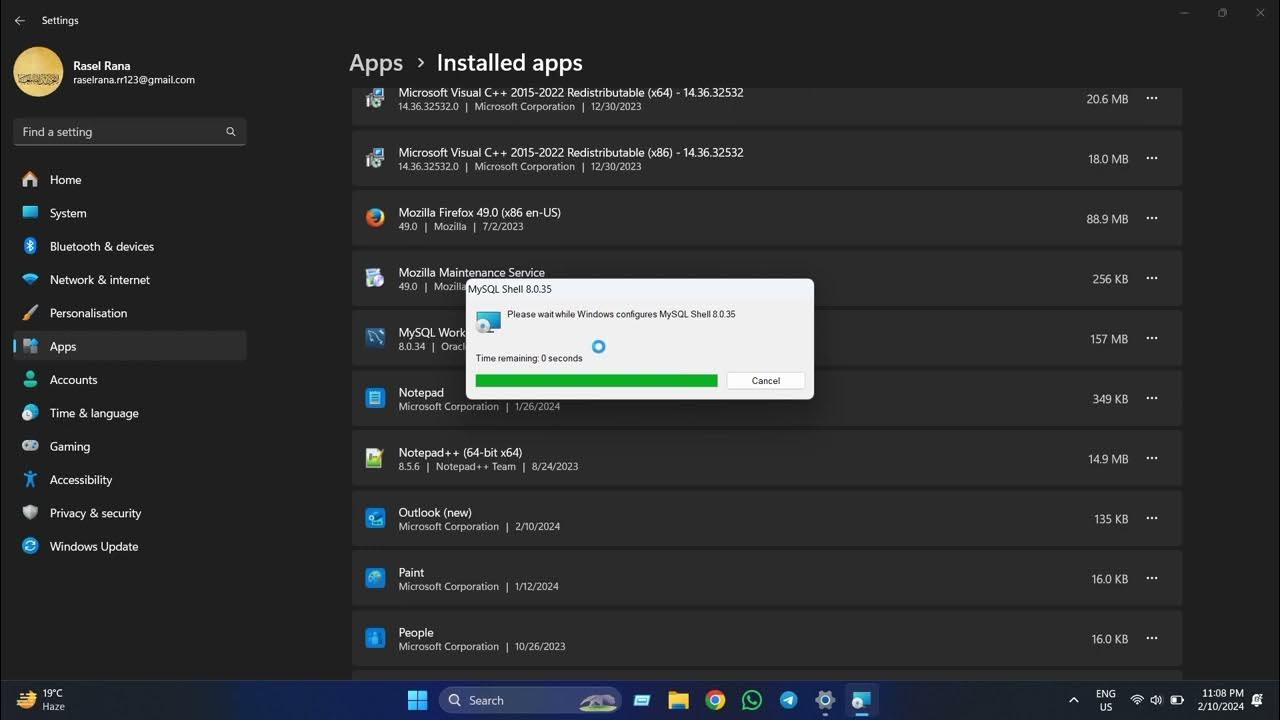
Task: Open more options for Outlook (new)
Action: 1152,519
